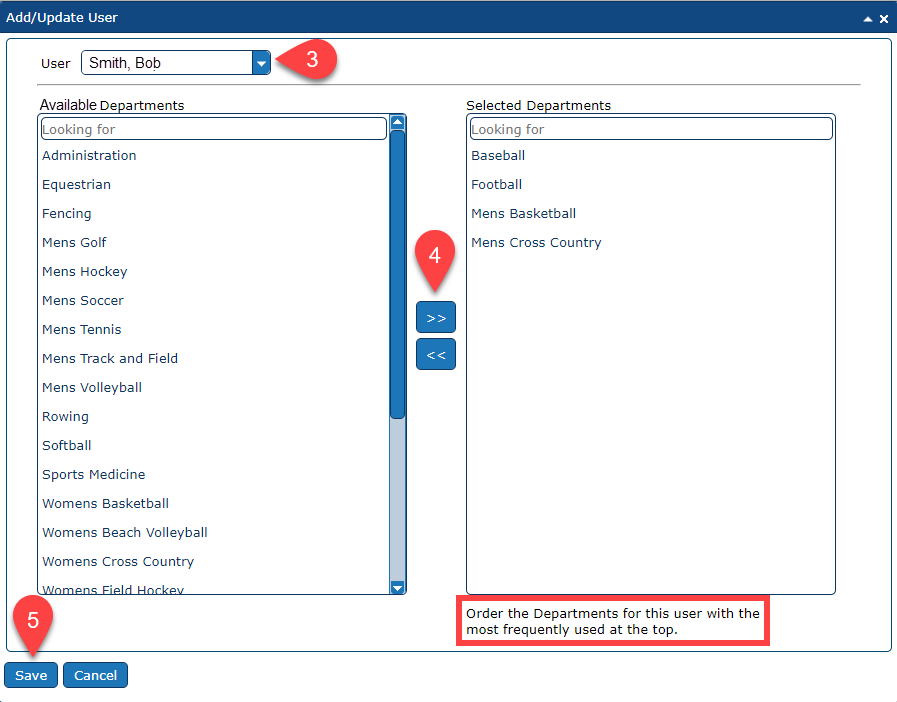Screen dimensions: 897x702
Task: Select Mens Soccer department
Action: click(83, 301)
